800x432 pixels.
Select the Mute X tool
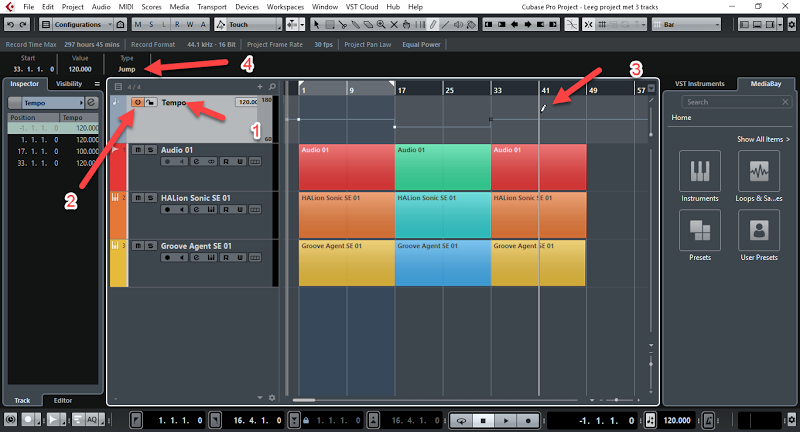394,24
